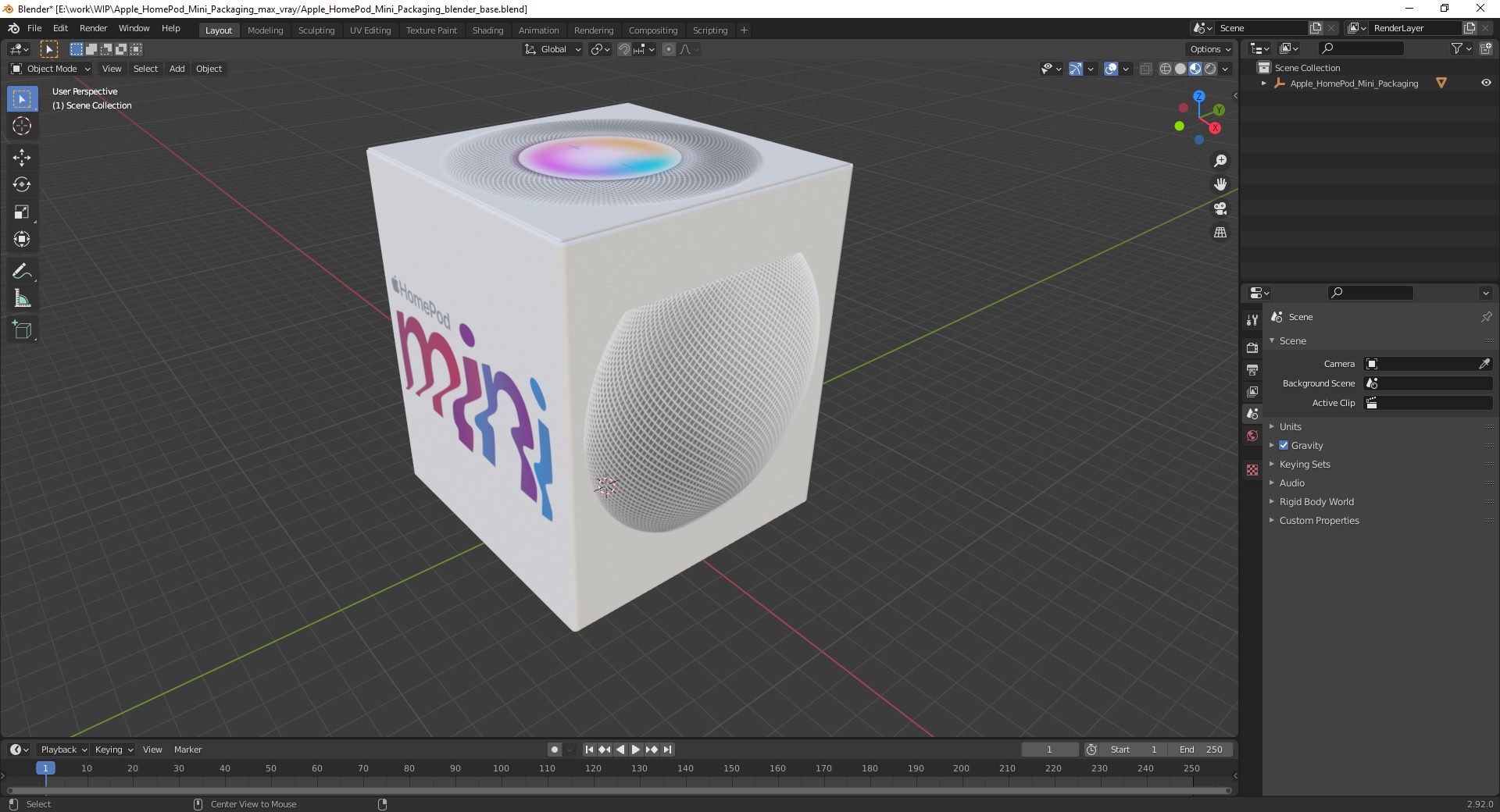1500x812 pixels.
Task: Click the Zoom view magnifier icon
Action: click(1220, 161)
